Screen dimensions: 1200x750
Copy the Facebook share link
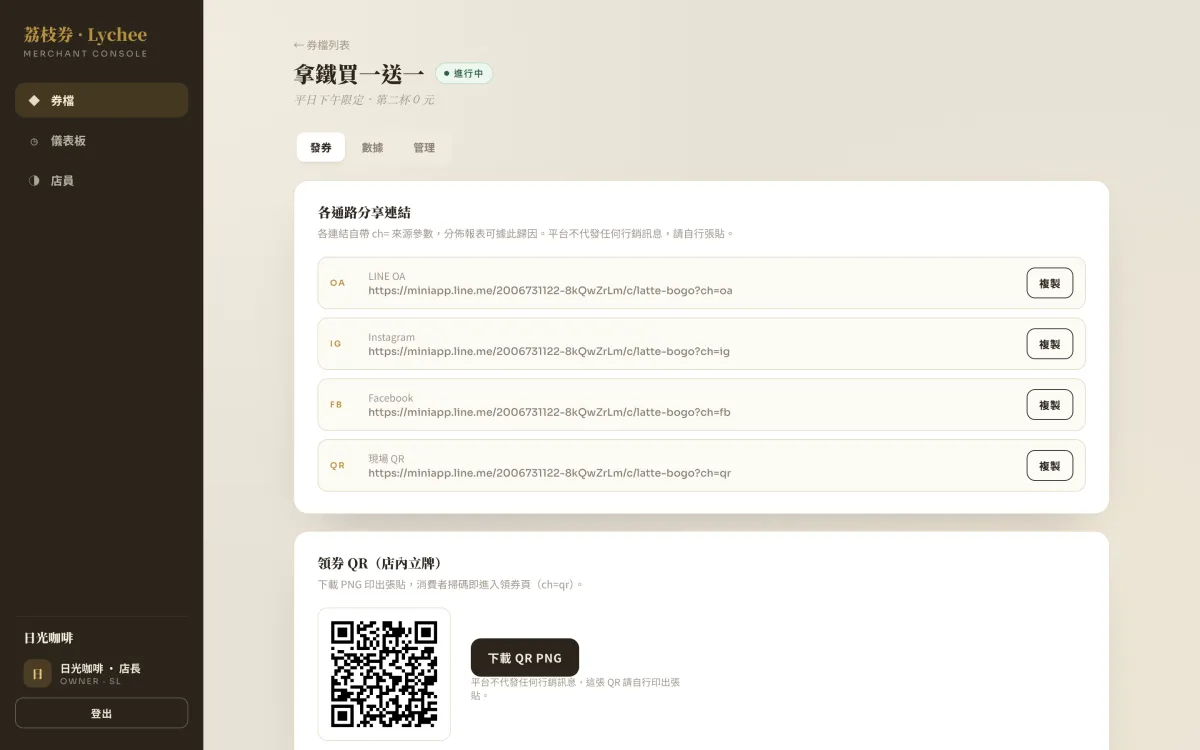[x=1049, y=405]
